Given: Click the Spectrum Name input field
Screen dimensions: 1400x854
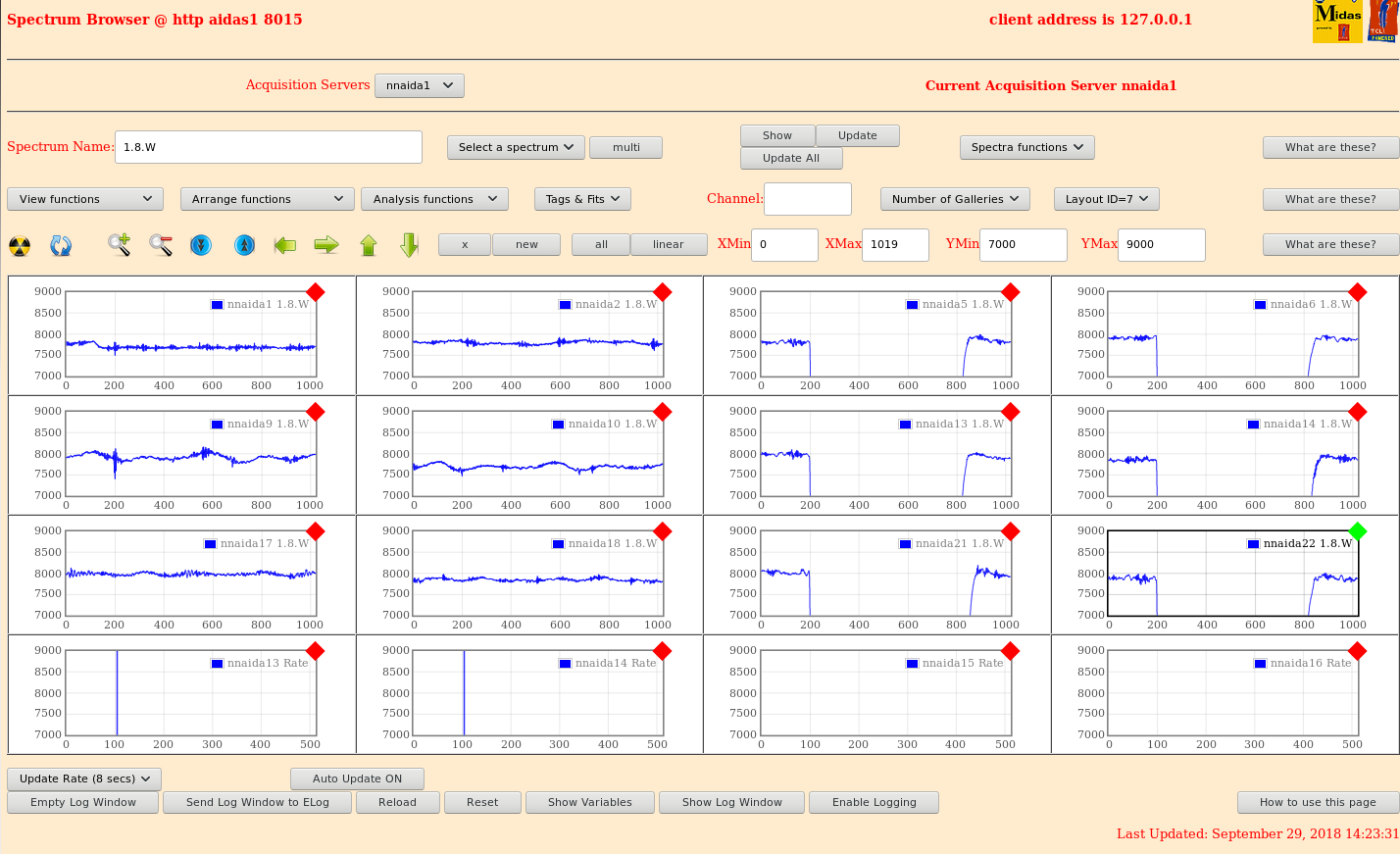Looking at the screenshot, I should click(268, 147).
